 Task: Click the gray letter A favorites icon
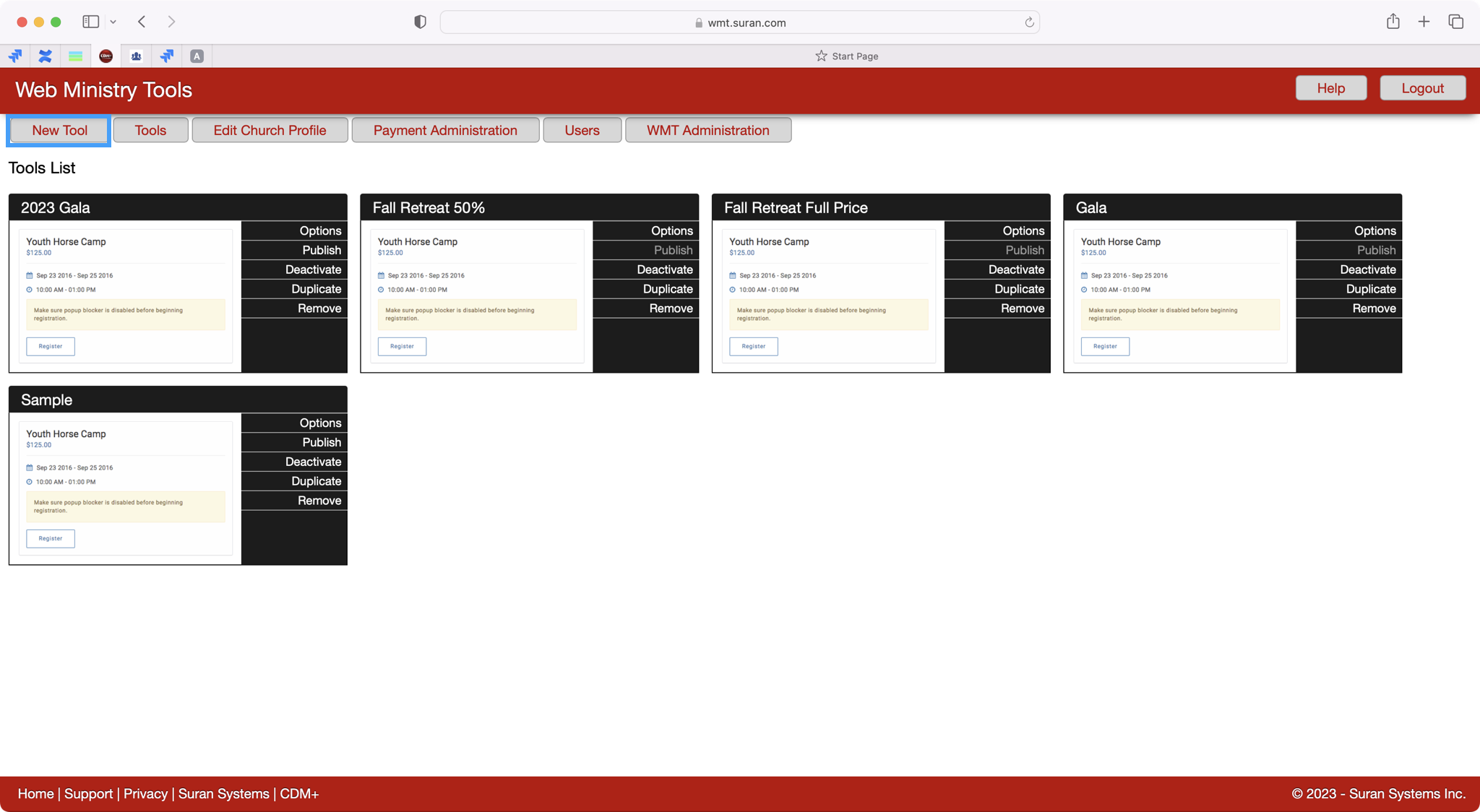point(197,56)
